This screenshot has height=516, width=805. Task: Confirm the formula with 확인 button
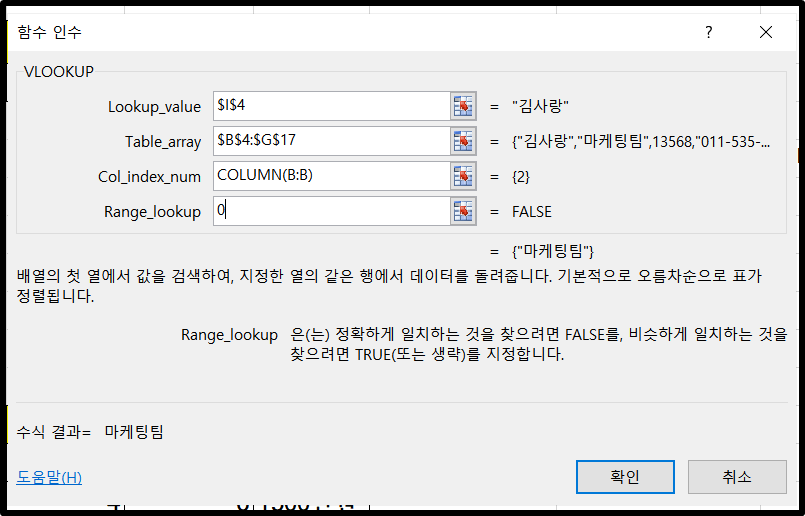coord(625,476)
